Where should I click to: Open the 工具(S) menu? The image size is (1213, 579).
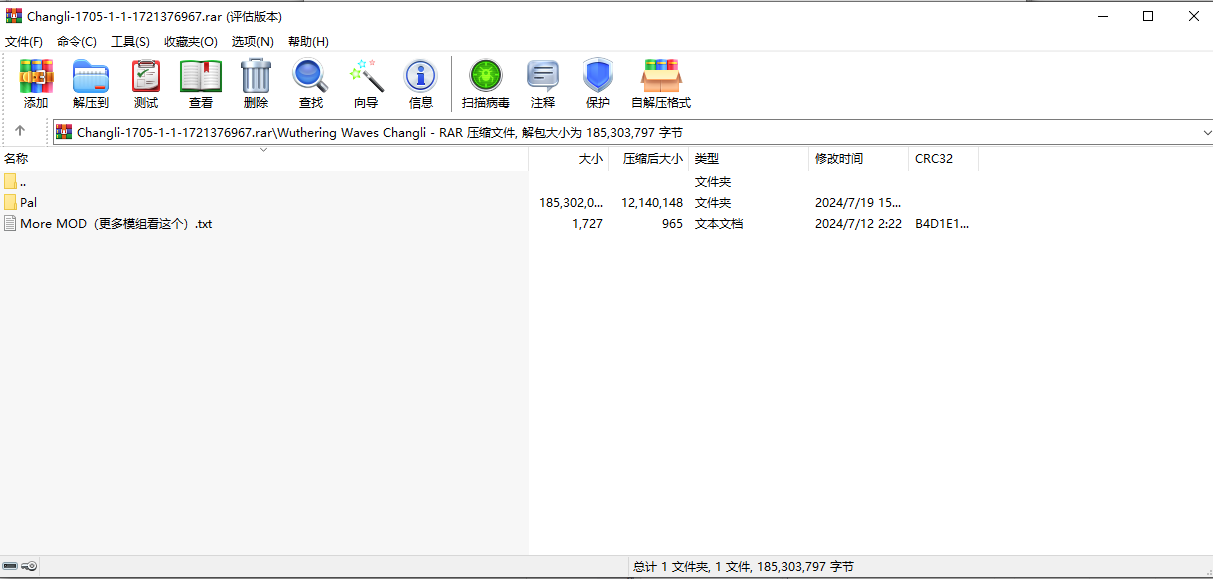coord(130,41)
